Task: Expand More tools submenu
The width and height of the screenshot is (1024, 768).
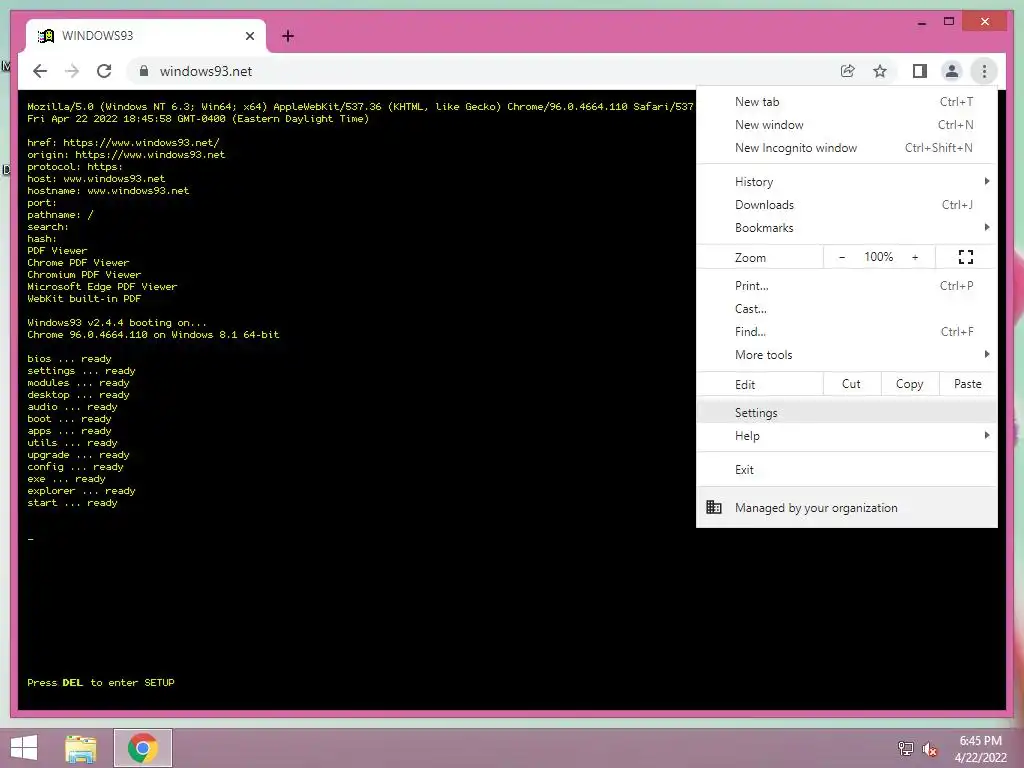Action: point(847,355)
